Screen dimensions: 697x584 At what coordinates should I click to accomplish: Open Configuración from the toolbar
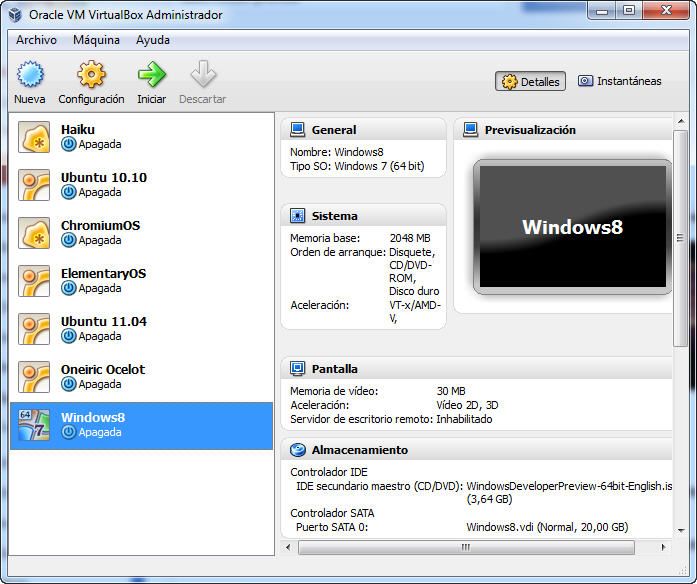pos(91,75)
